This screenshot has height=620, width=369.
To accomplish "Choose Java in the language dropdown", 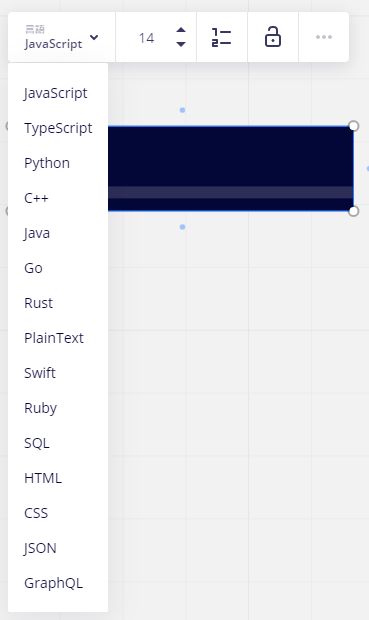I will pyautogui.click(x=58, y=233).
